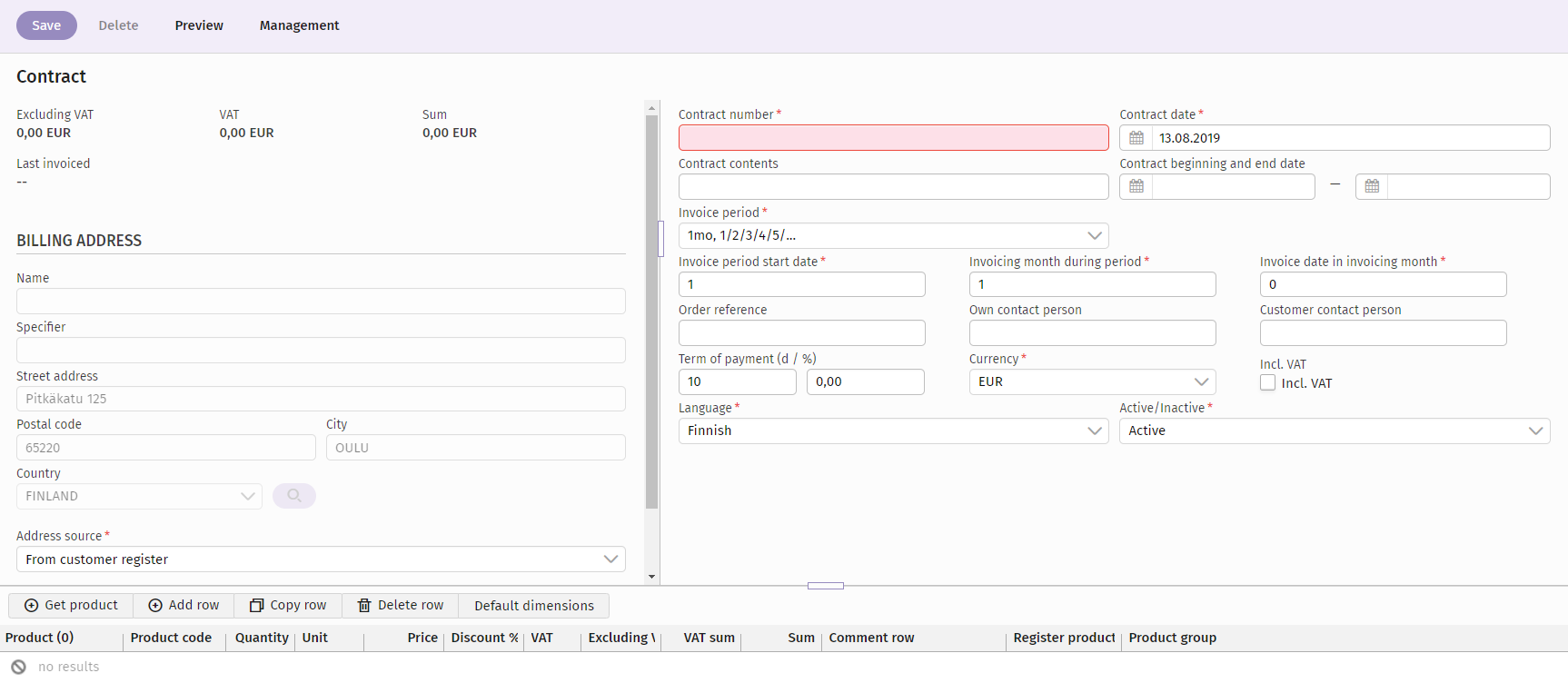Click the Street address field
This screenshot has height=683, width=1568.
[x=321, y=399]
